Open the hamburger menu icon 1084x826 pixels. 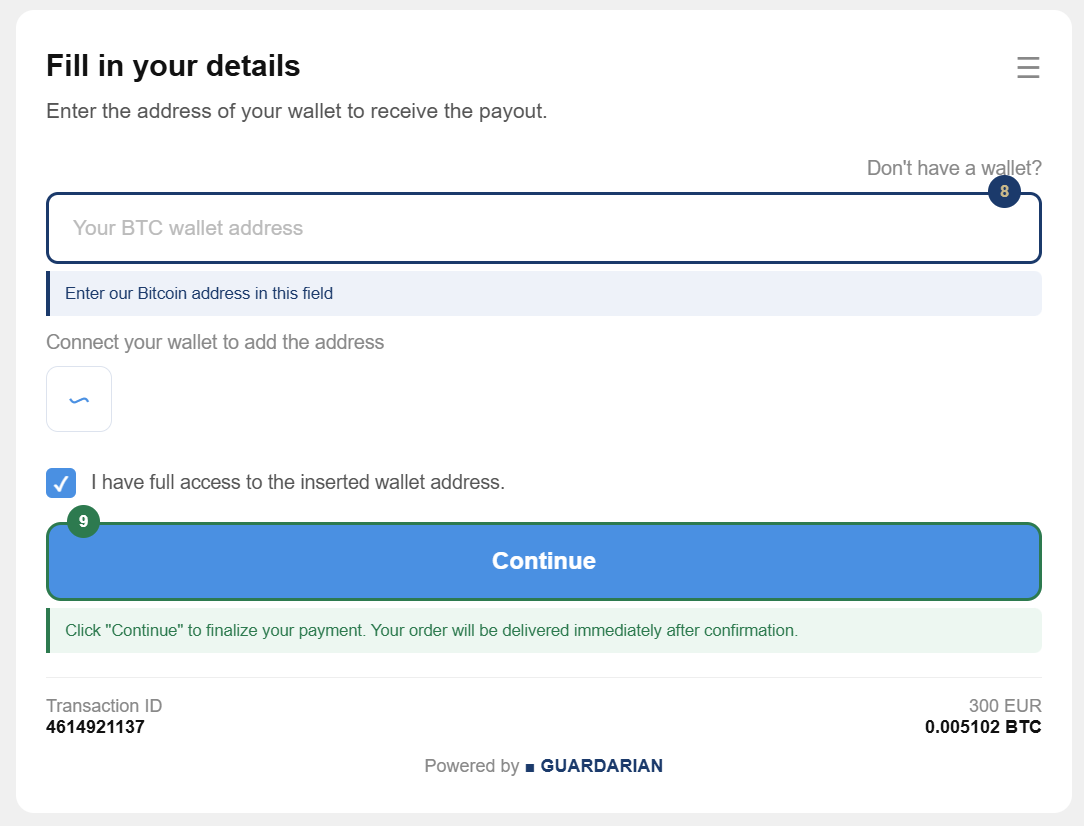1028,67
